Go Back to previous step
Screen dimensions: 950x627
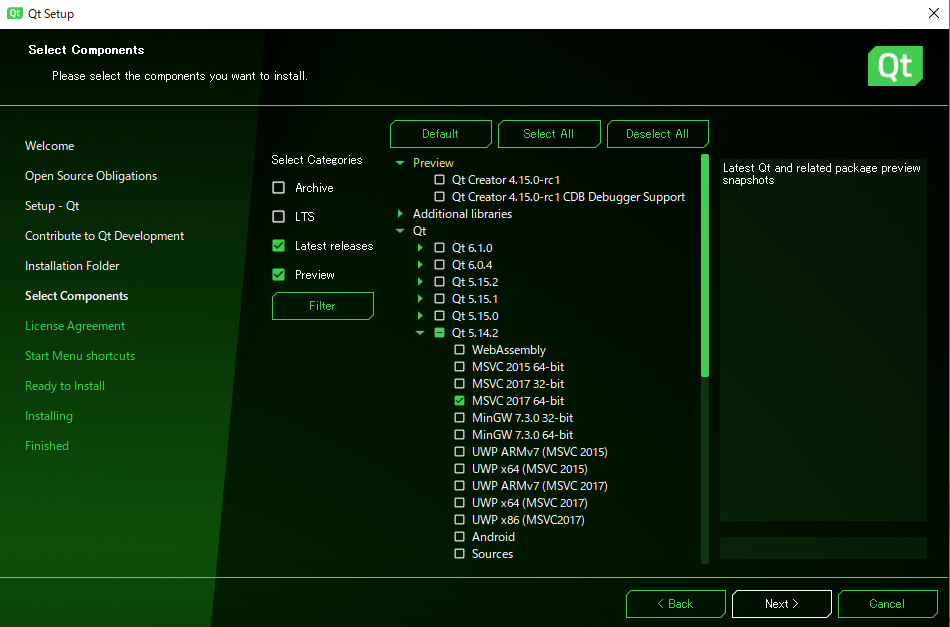(676, 604)
